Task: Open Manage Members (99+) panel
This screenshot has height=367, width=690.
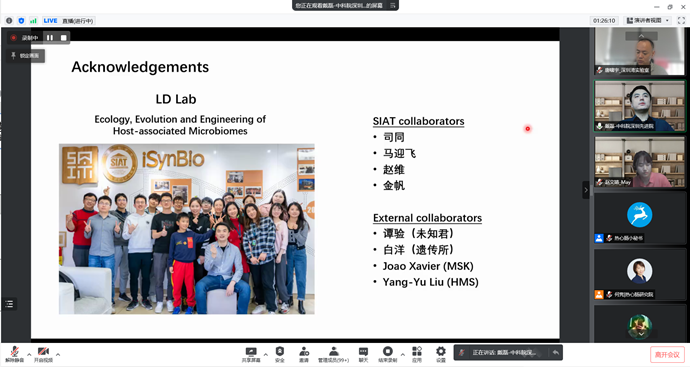Action: (334, 354)
